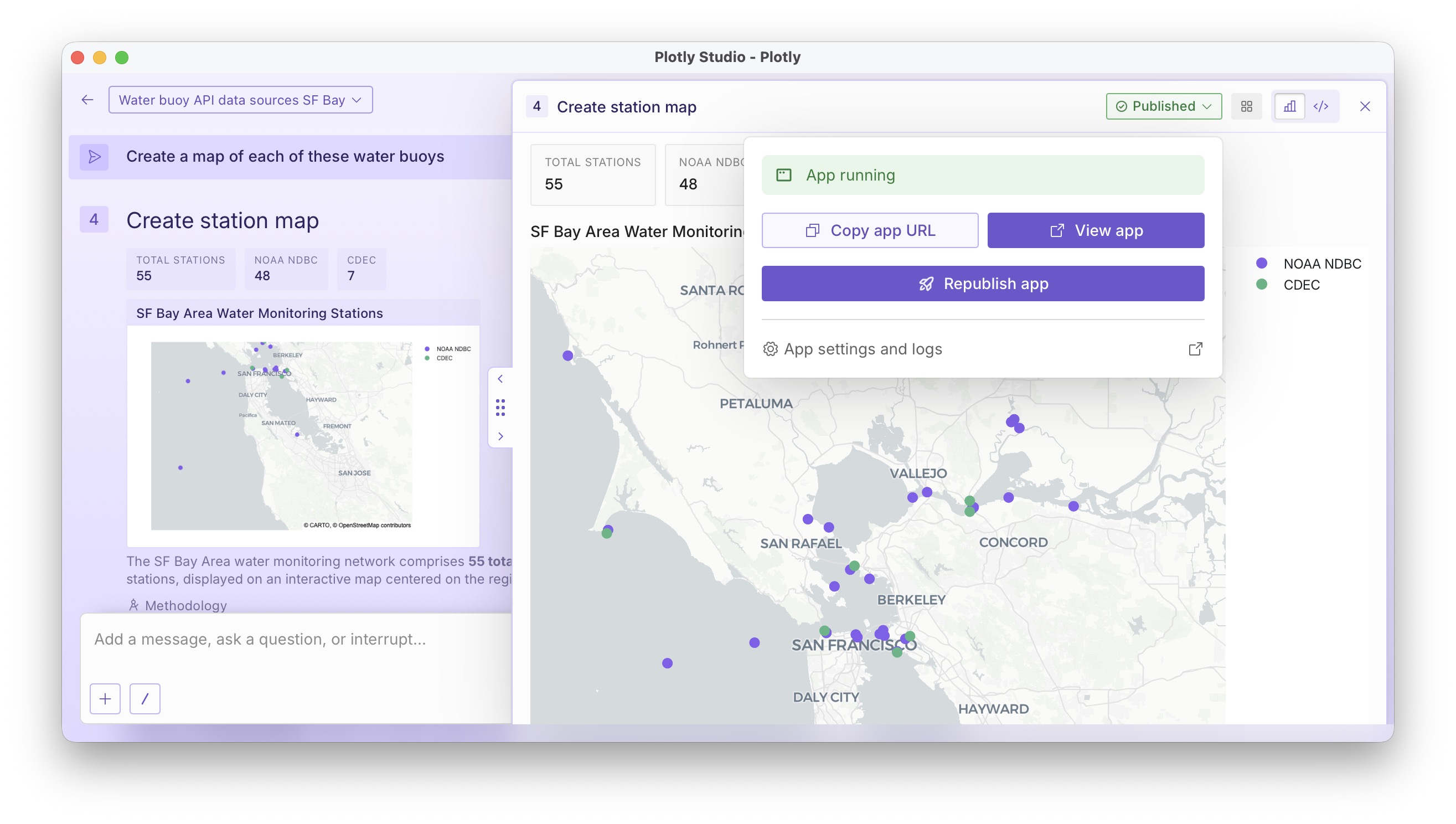Click NOAA NDBC in the thumbnail legend
The width and height of the screenshot is (1456, 824).
tap(448, 349)
